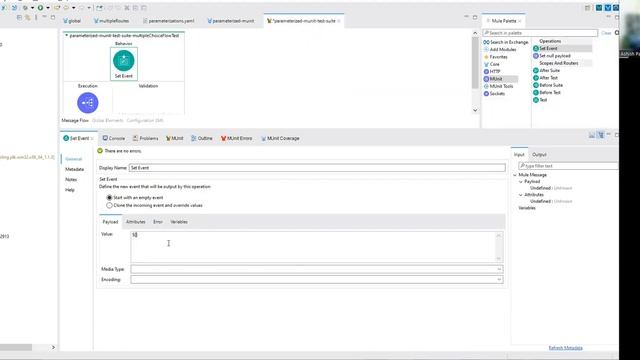The image size is (640, 360).
Task: Click the canvas scroll down arrow
Action: pos(475,110)
